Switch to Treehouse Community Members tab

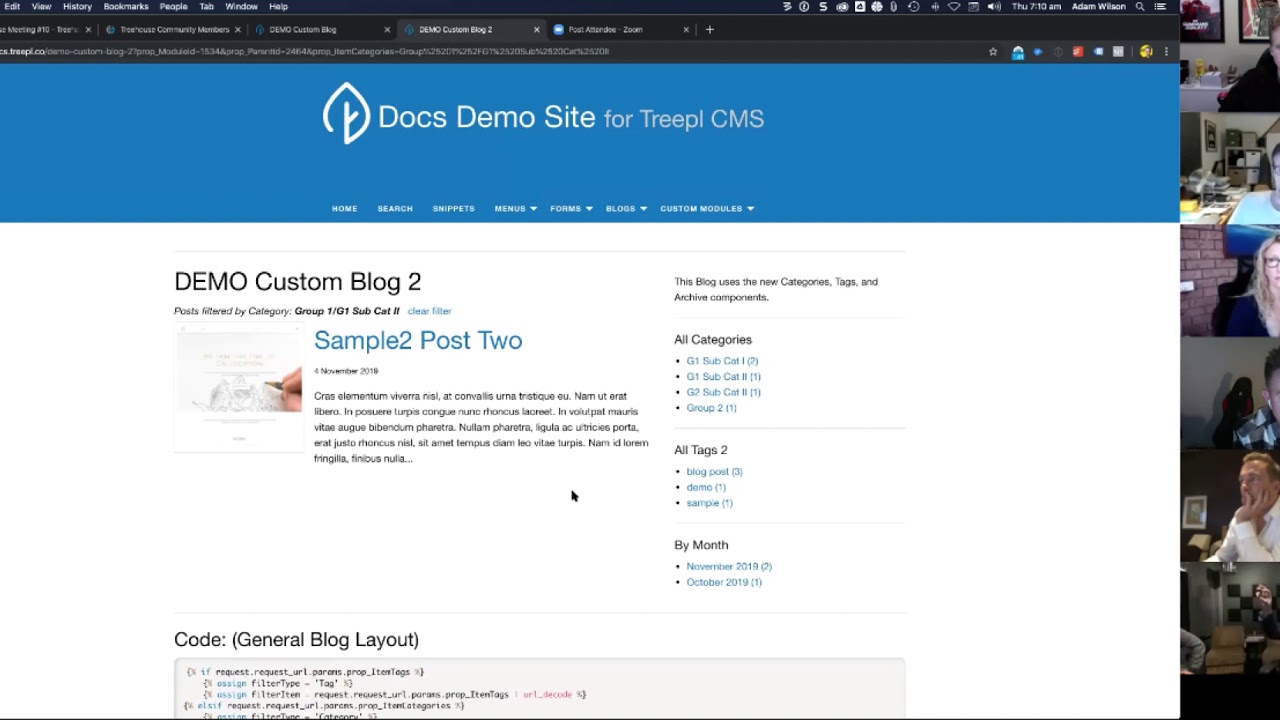[x=172, y=30]
